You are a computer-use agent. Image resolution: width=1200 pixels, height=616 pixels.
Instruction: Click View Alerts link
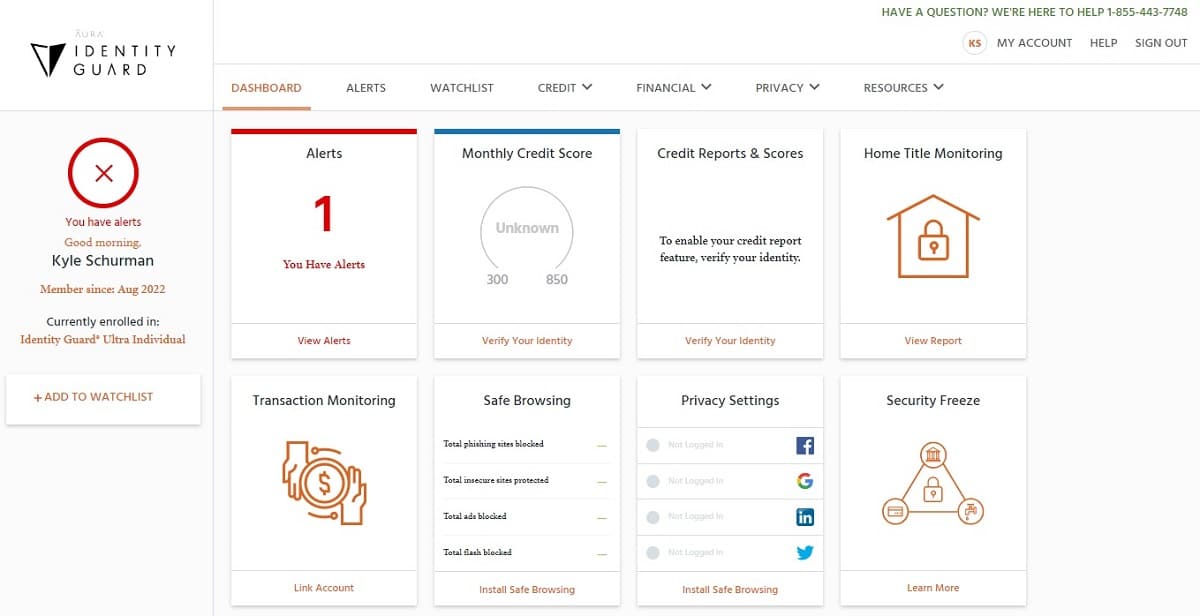pyautogui.click(x=324, y=341)
